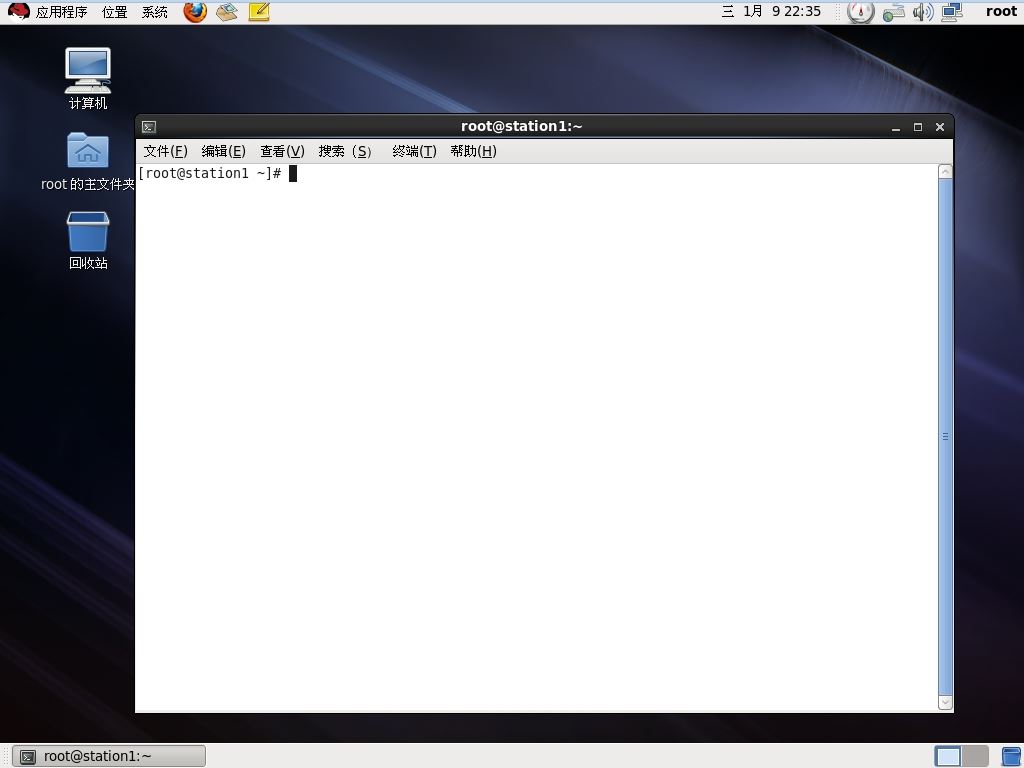Select the root 的主文件夹 desktop folder

88,161
